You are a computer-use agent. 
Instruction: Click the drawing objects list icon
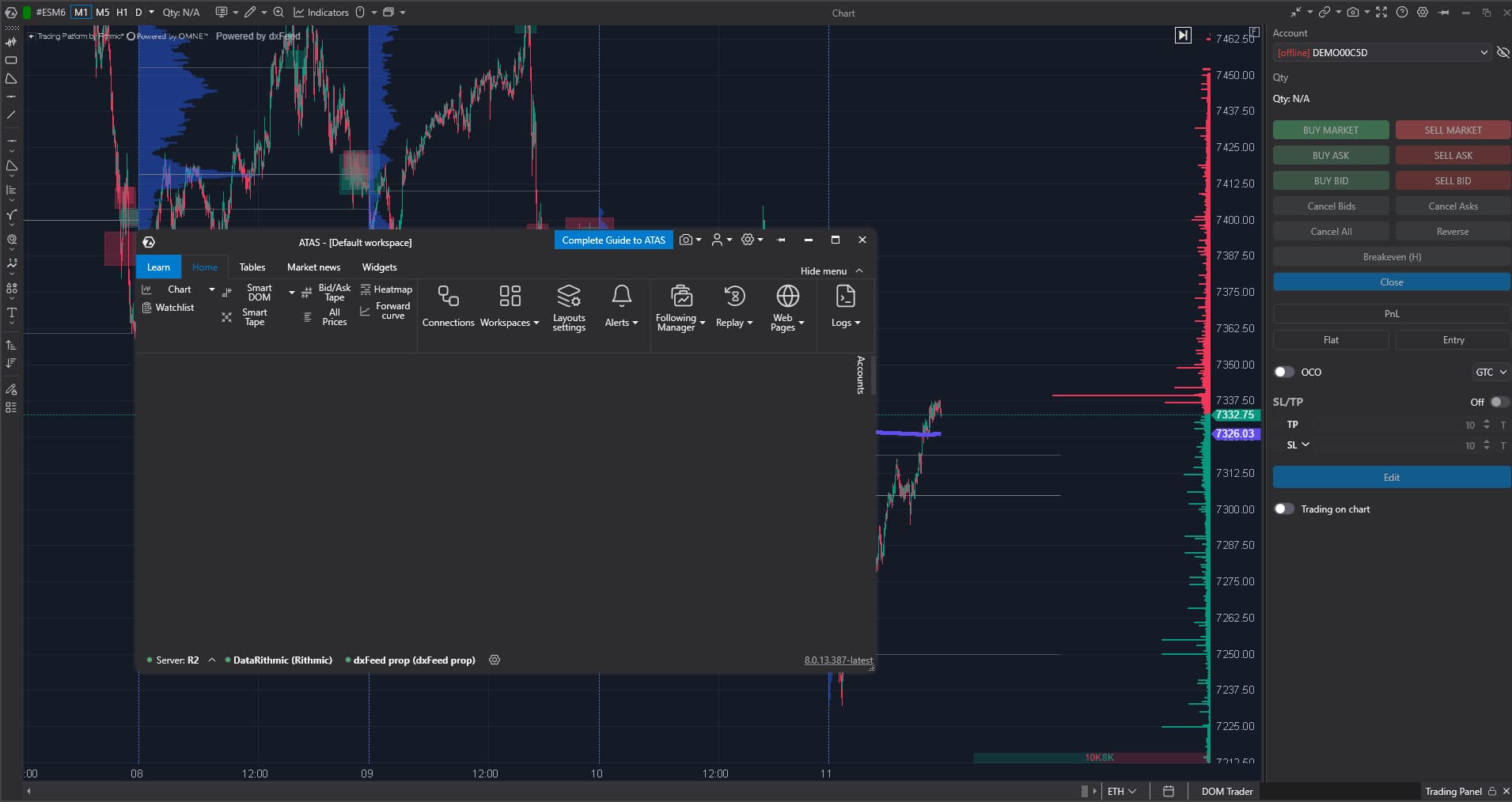tap(11, 408)
